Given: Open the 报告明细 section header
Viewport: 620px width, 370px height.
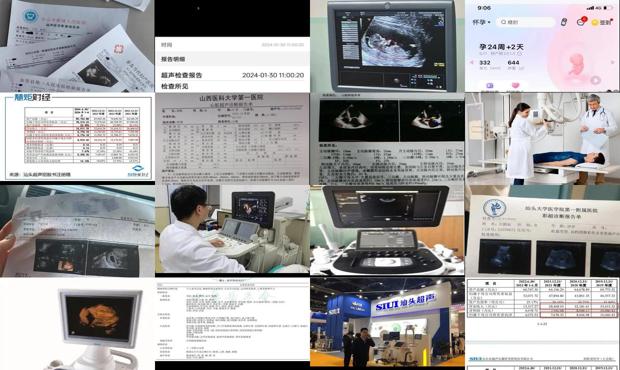Looking at the screenshot, I should point(232,59).
